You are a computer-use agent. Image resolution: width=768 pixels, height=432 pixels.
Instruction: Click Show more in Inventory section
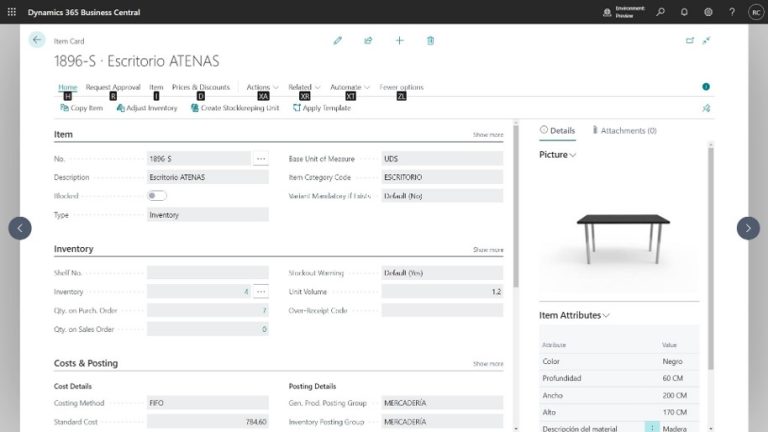488,250
